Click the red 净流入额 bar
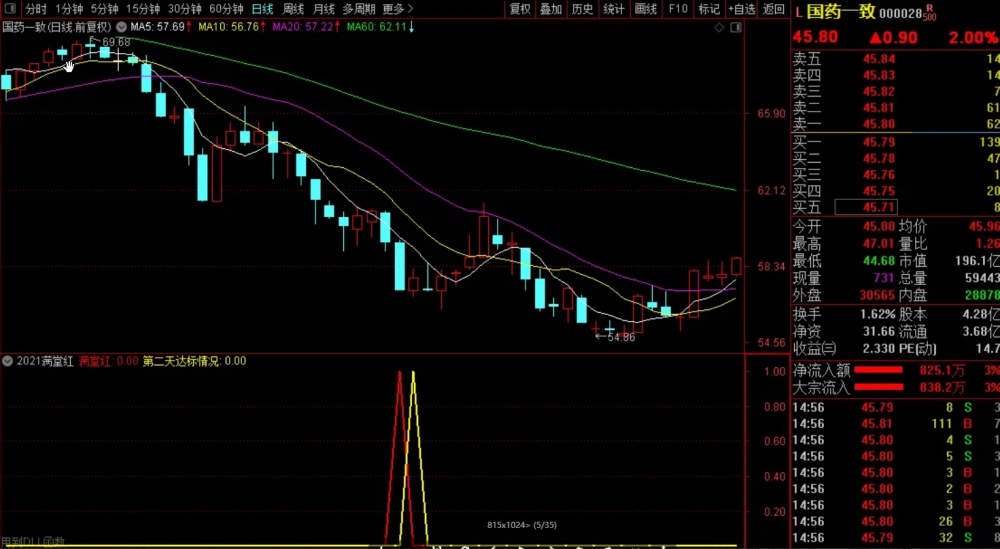Screen dimensions: 1000x549 click(878, 370)
